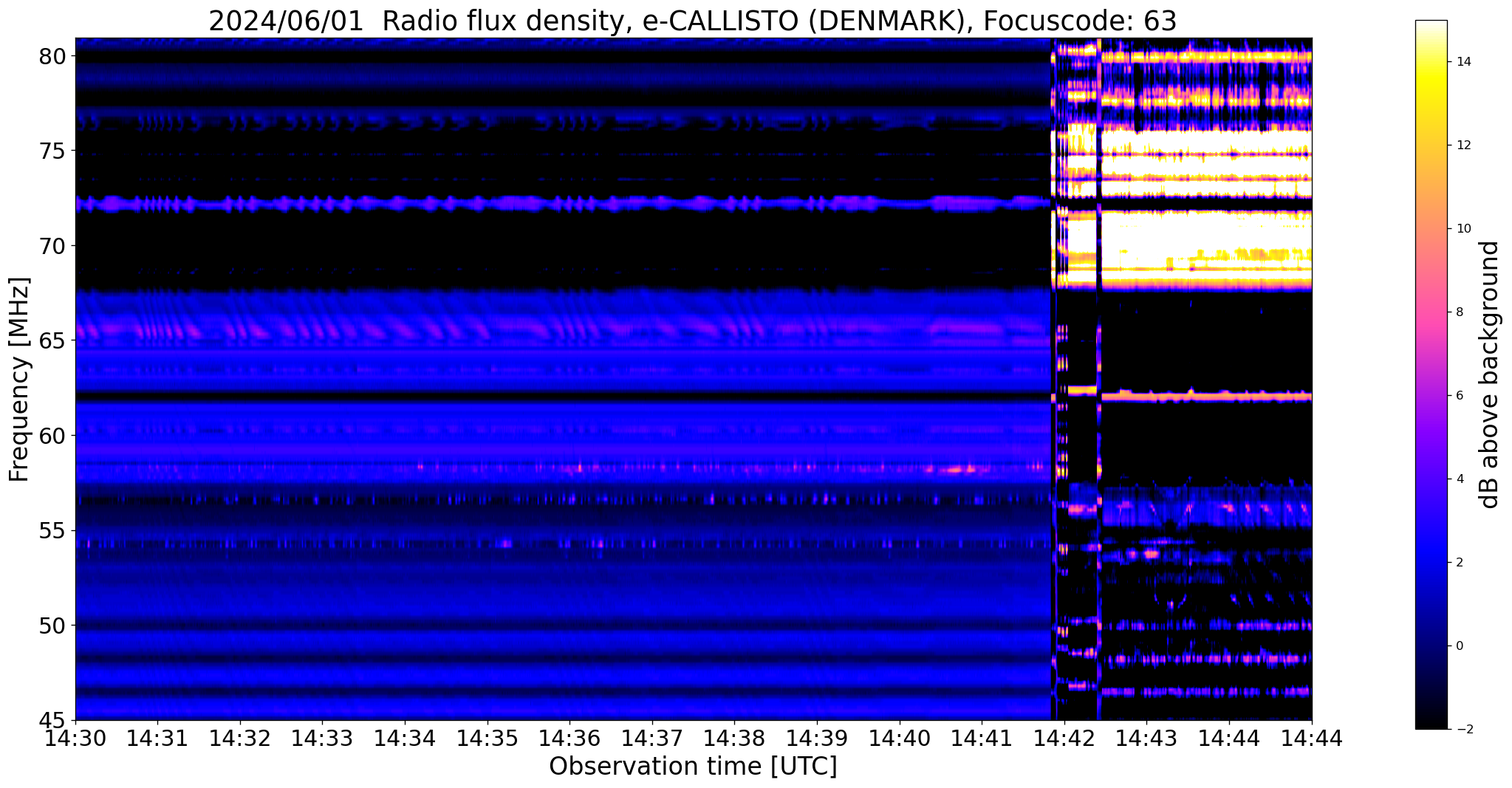Viewport: 1512px width, 788px height.
Task: Click the 'dB above background' colorbar label
Action: click(x=1489, y=374)
